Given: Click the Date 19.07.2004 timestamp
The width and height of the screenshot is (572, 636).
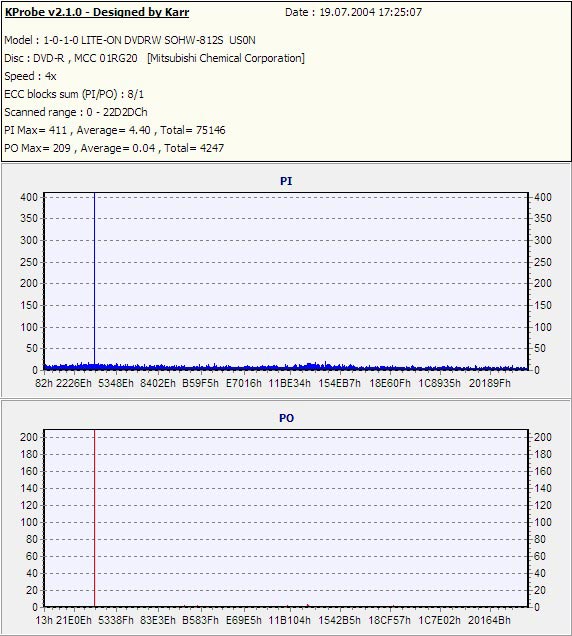Looking at the screenshot, I should (353, 12).
